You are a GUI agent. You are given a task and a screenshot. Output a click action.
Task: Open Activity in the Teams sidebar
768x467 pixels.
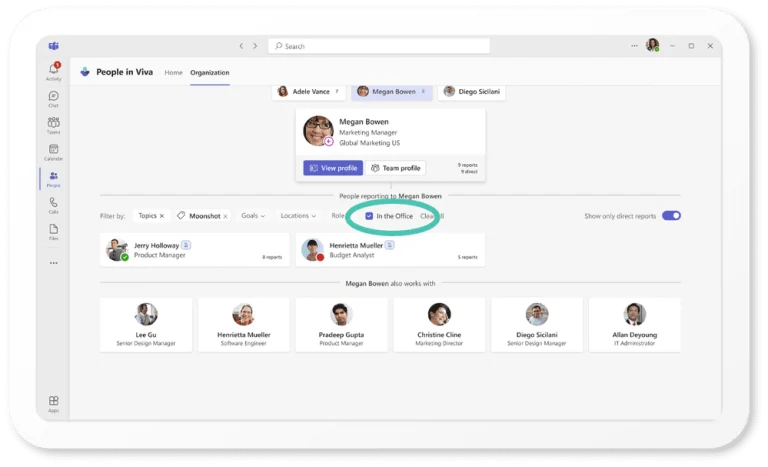53,70
